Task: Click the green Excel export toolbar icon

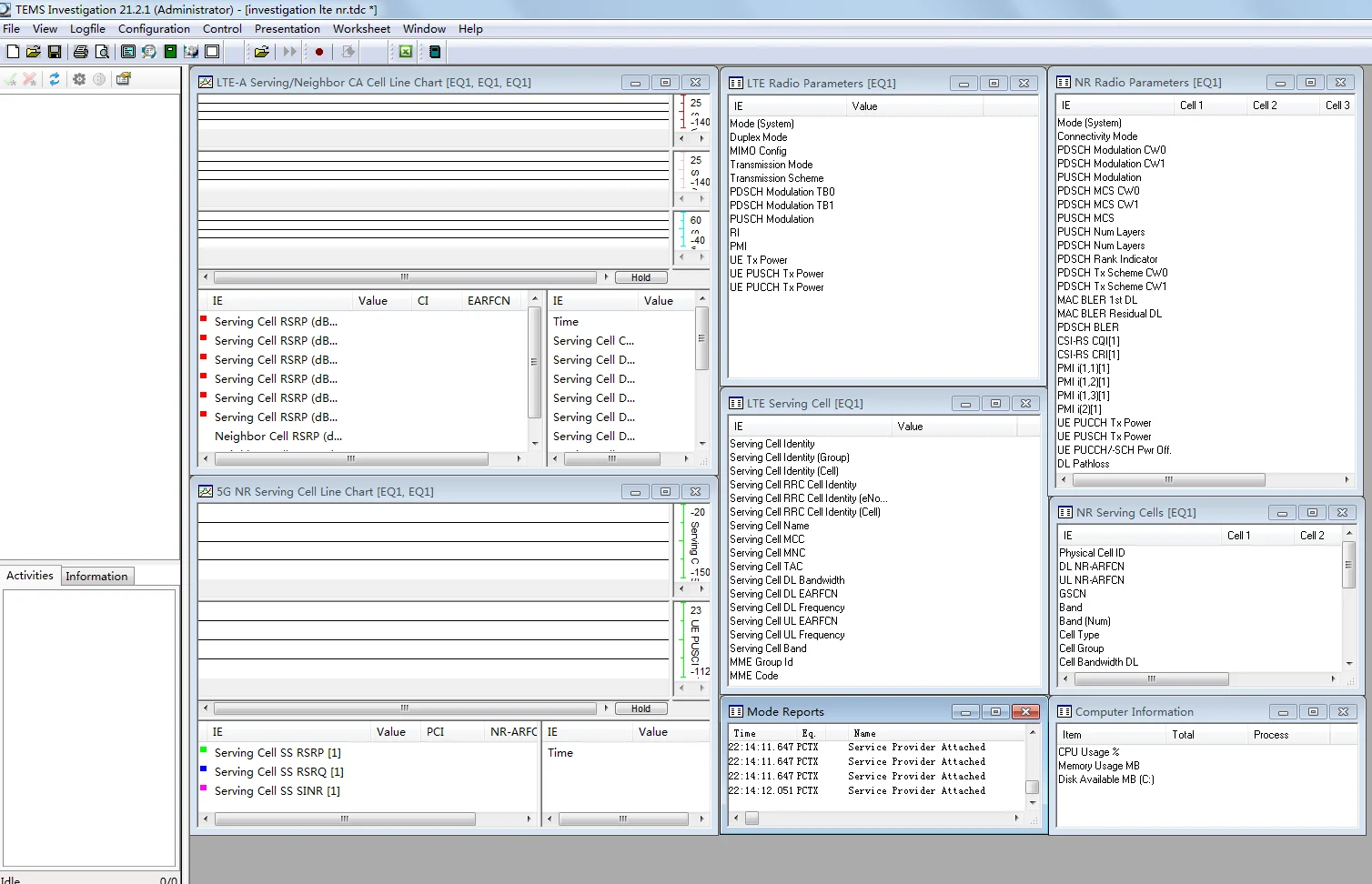Action: coord(406,52)
